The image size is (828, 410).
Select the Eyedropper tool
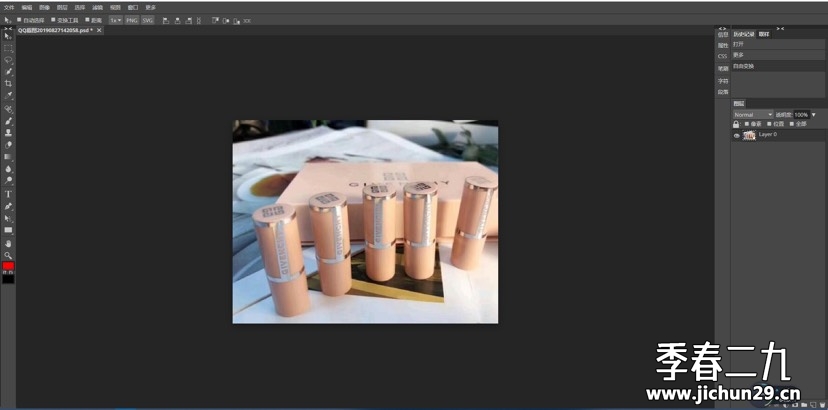pyautogui.click(x=8, y=96)
